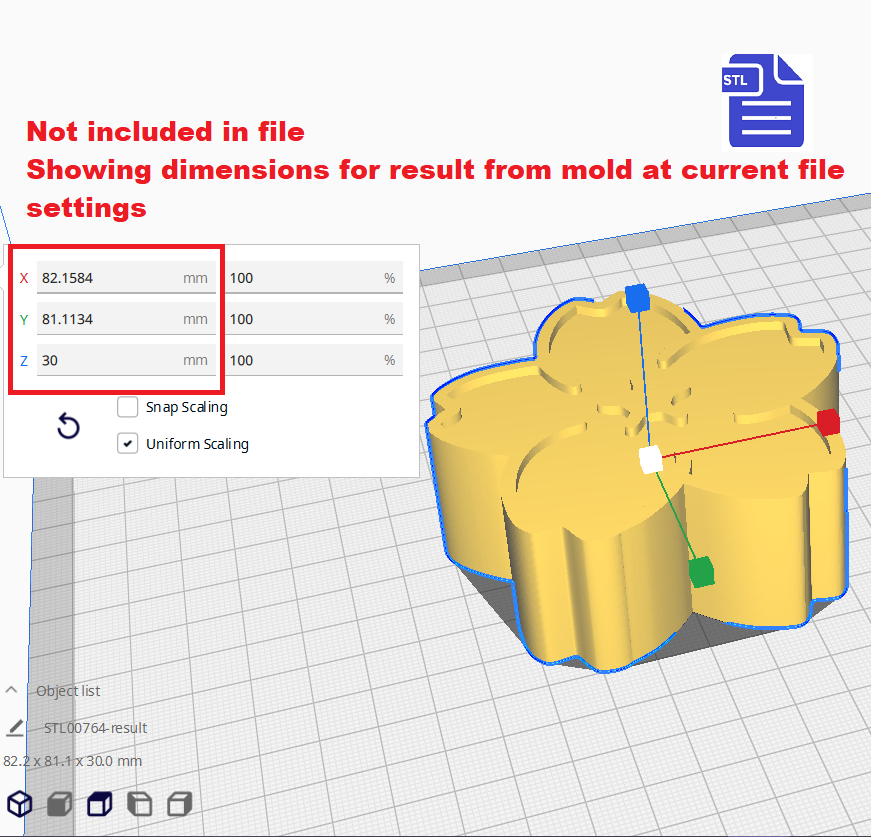Uncheck the Uniform Scaling checkbox
This screenshot has height=837, width=871.
(128, 444)
